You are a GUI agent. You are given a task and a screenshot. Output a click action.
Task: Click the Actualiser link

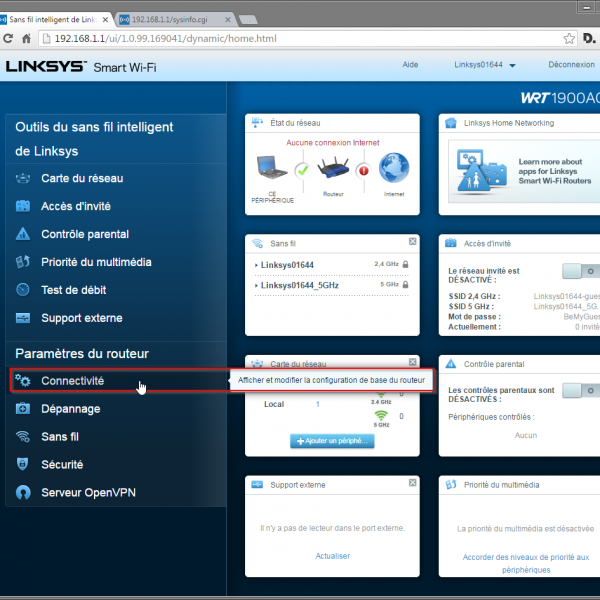pos(332,556)
